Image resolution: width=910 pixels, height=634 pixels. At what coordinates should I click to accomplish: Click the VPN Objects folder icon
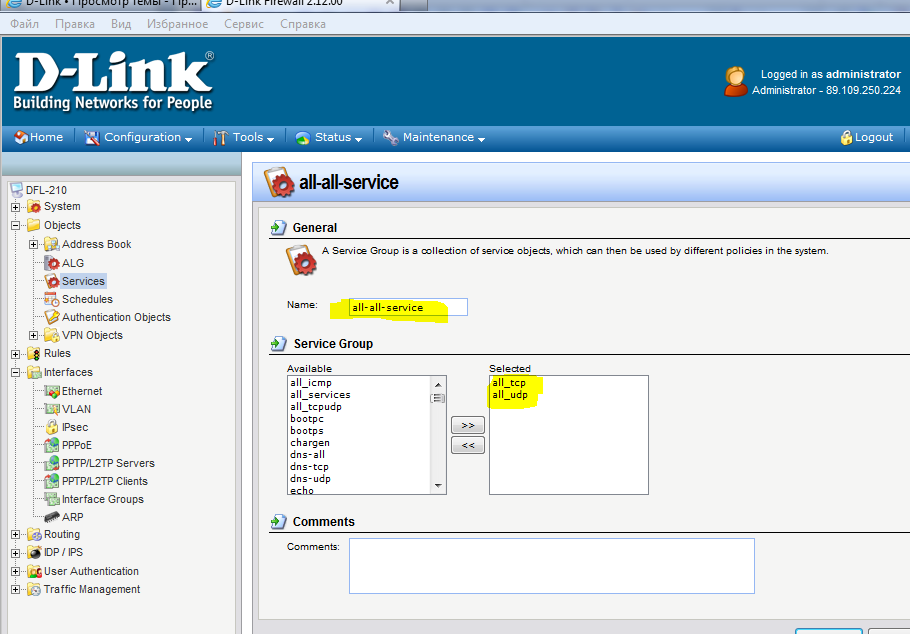point(52,336)
